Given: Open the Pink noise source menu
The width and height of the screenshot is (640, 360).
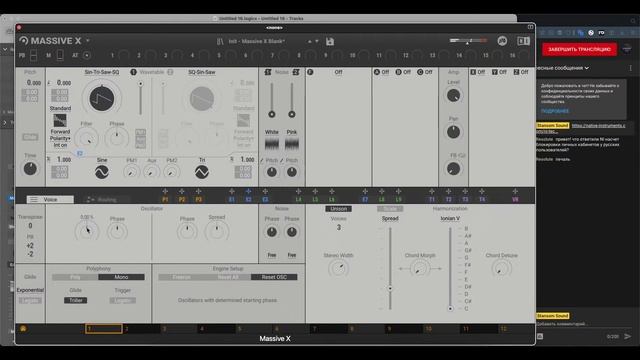Looking at the screenshot, I should pos(292,132).
